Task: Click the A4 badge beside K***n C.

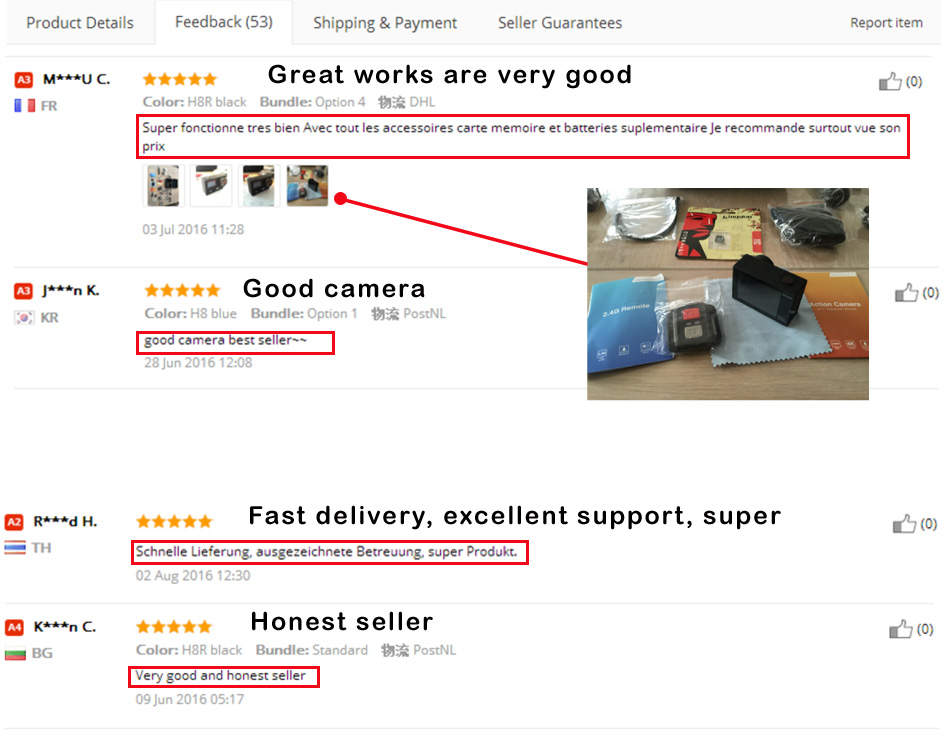Action: [x=15, y=627]
